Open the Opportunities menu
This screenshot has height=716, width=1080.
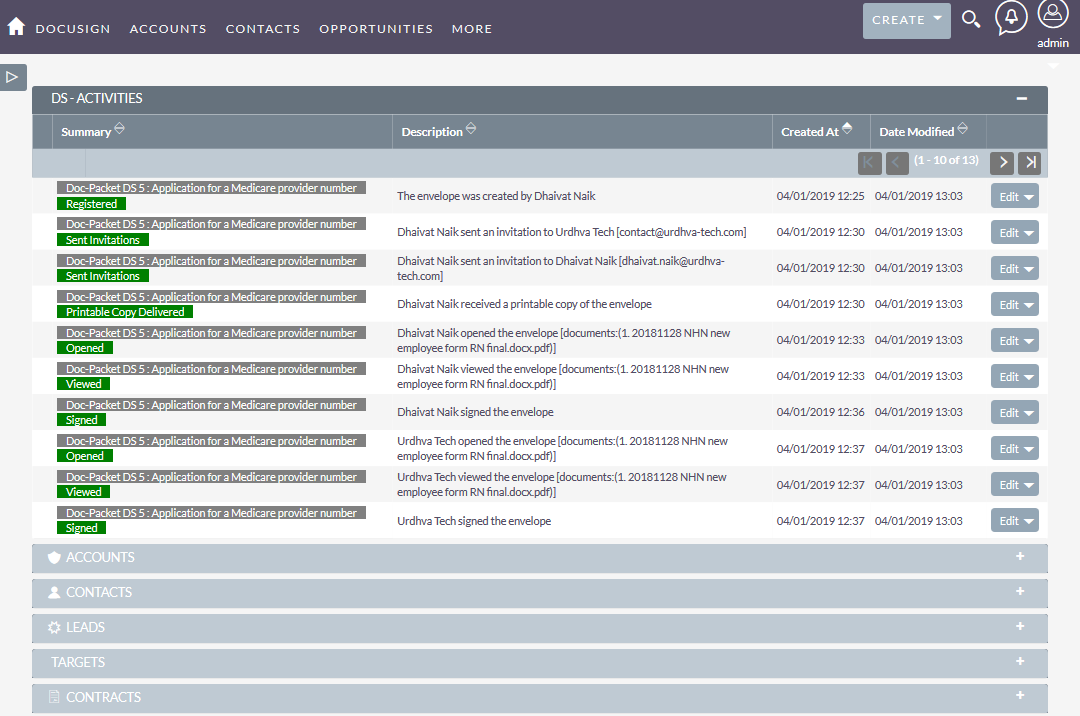click(x=376, y=29)
